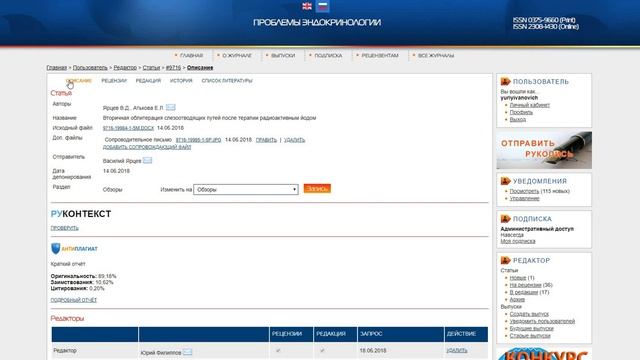Open the Раздел dropdown showing Обзоры

[246, 189]
